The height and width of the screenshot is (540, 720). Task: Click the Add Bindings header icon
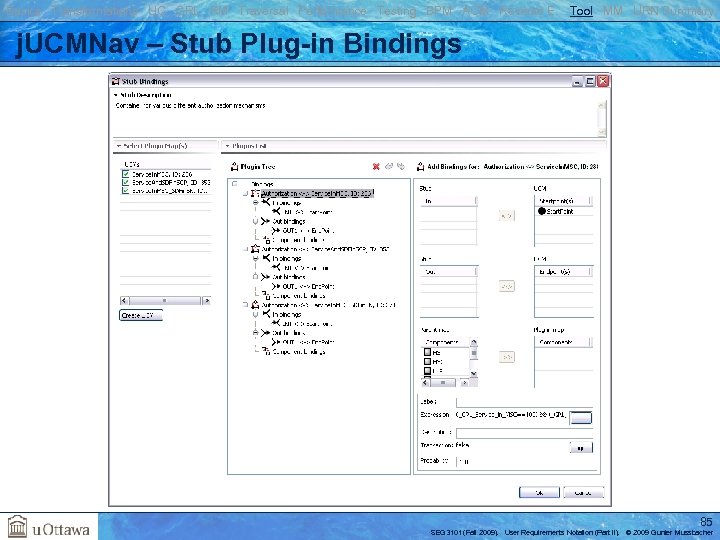[420, 166]
